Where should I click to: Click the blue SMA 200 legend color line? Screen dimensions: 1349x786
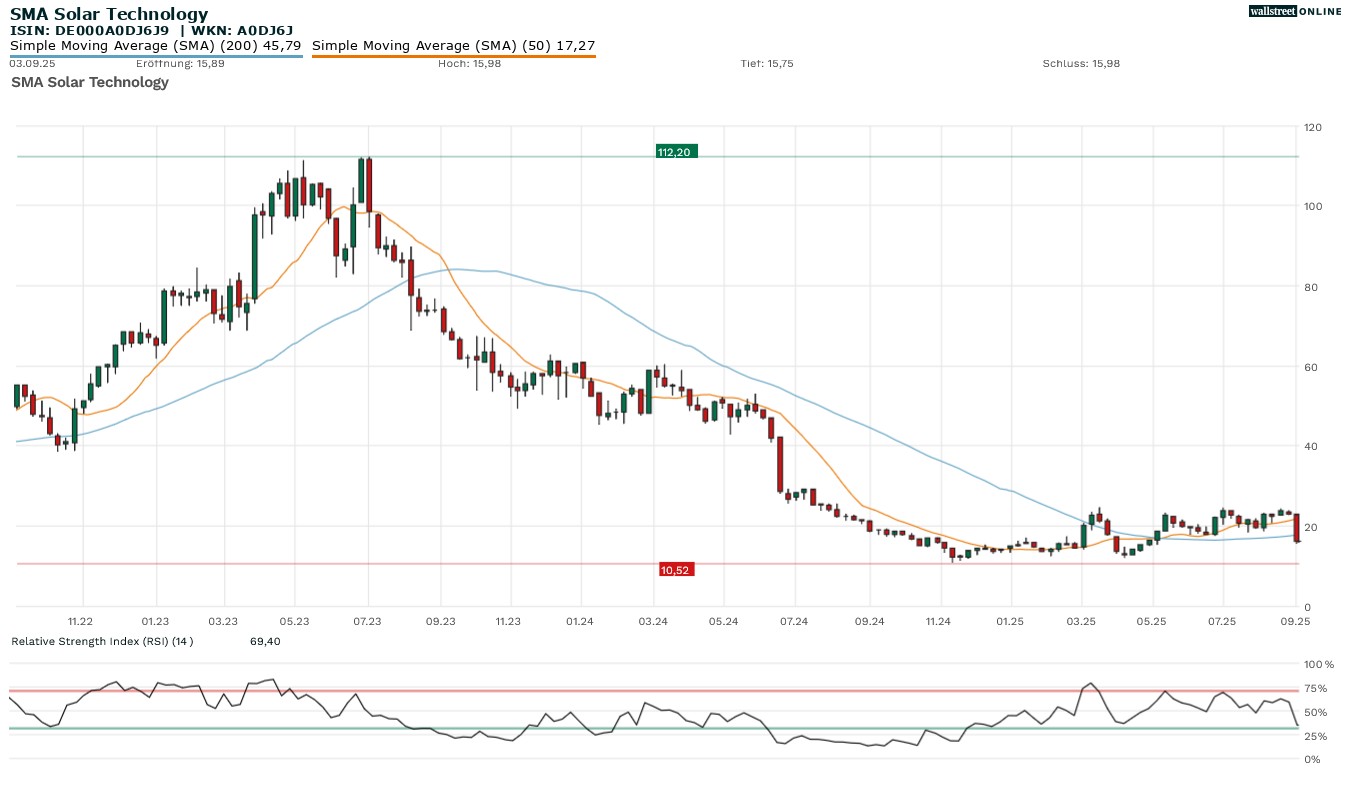[156, 56]
